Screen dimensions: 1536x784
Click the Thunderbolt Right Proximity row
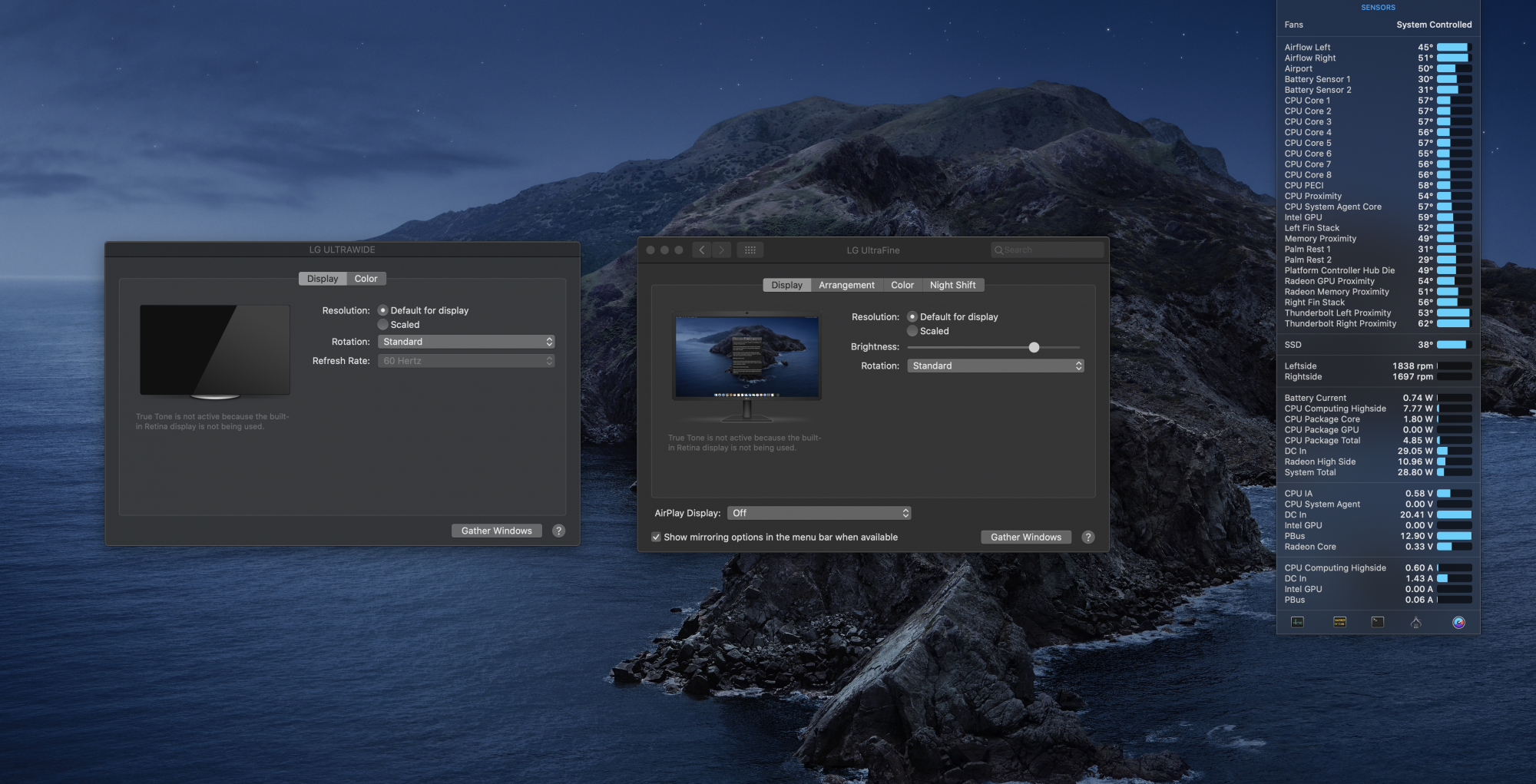click(x=1378, y=323)
